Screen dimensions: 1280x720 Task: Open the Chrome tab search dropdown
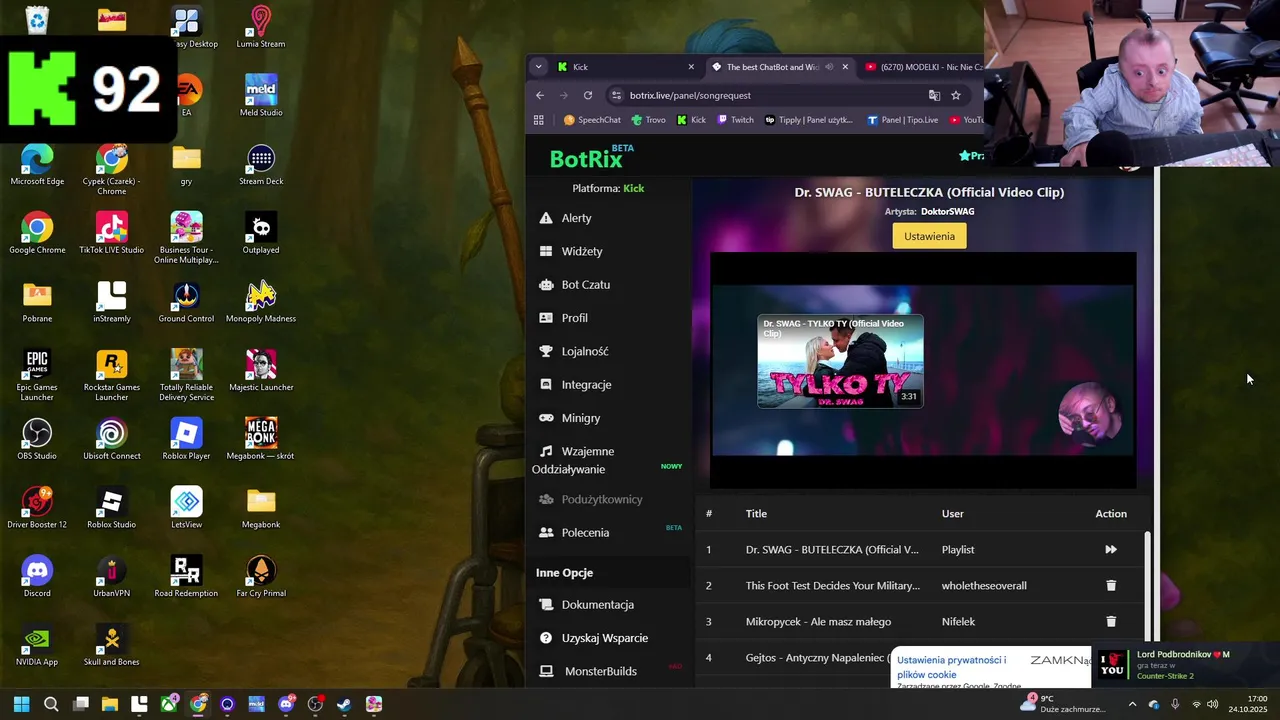tap(539, 67)
